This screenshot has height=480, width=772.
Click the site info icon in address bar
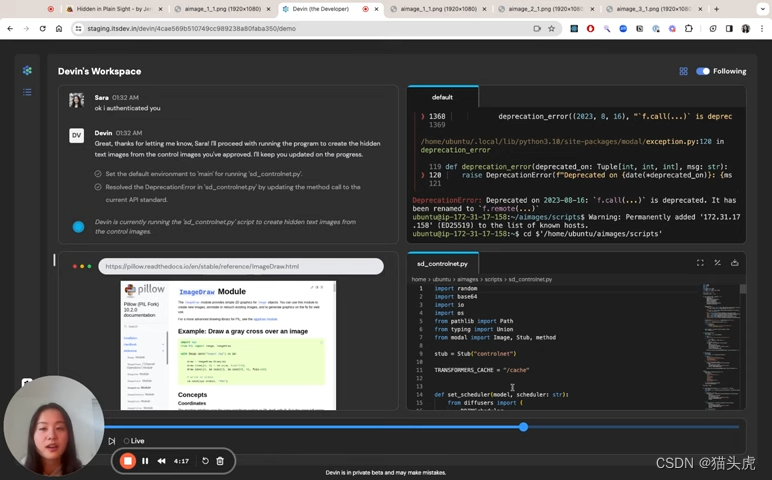tap(78, 29)
